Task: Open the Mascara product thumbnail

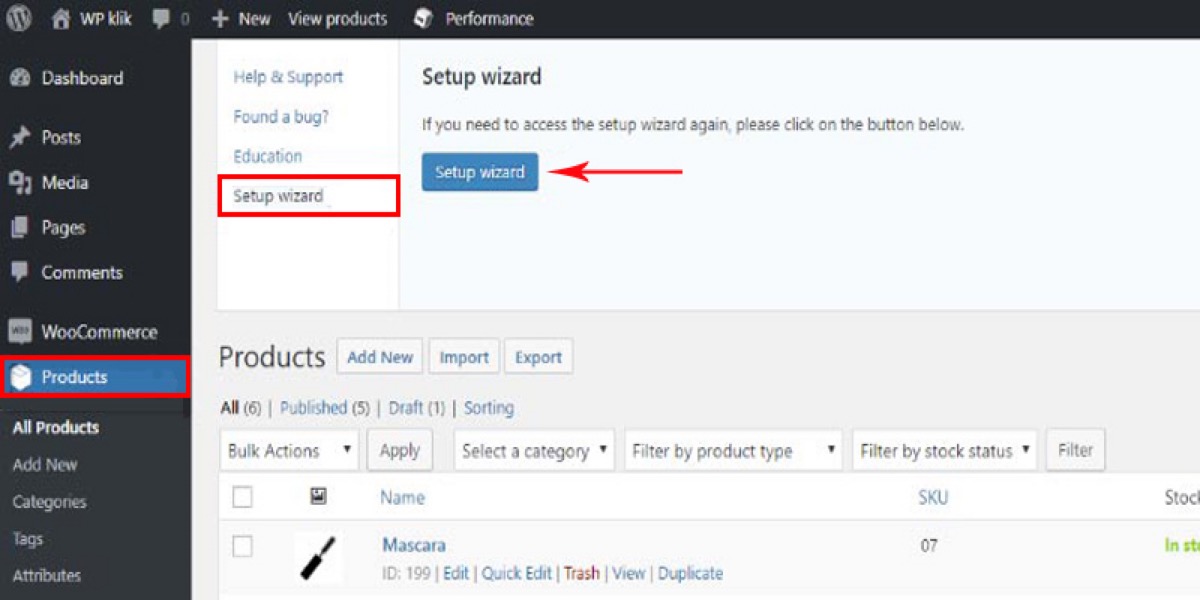Action: tap(319, 558)
